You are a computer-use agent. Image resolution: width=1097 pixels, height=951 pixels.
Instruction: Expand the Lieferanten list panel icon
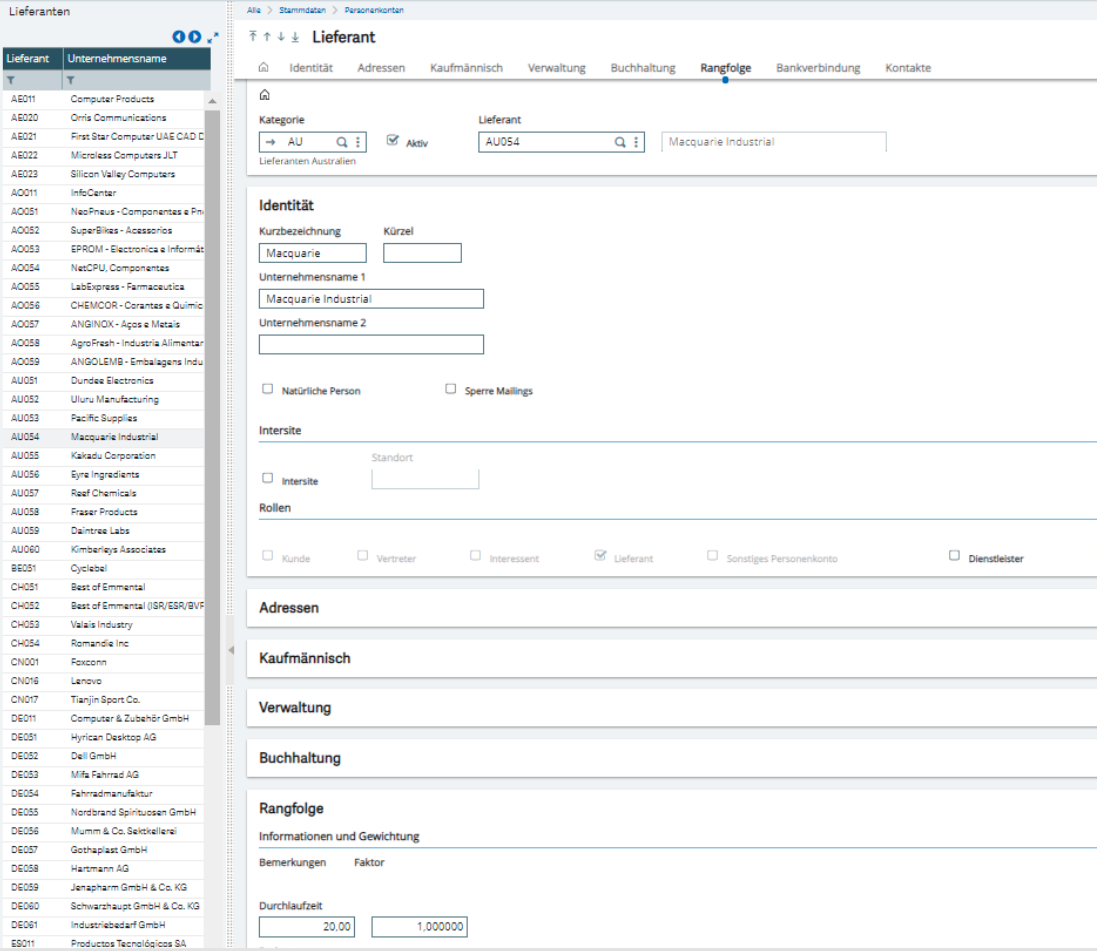point(213,37)
